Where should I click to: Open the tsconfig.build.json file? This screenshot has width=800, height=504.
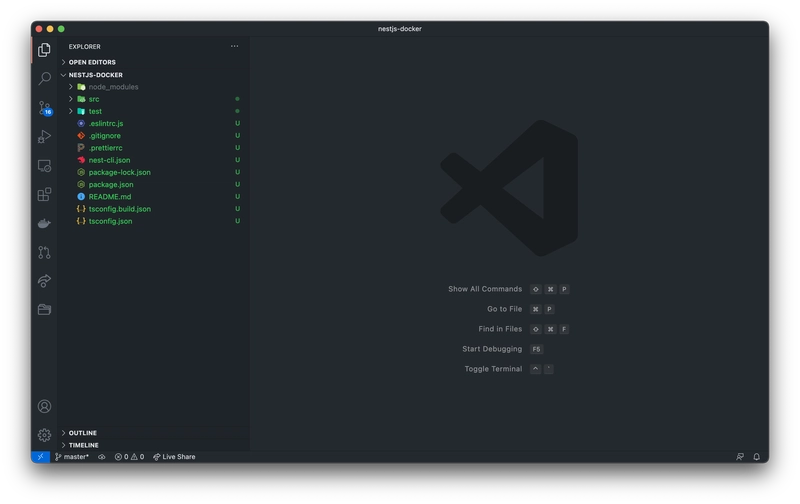[153, 209]
